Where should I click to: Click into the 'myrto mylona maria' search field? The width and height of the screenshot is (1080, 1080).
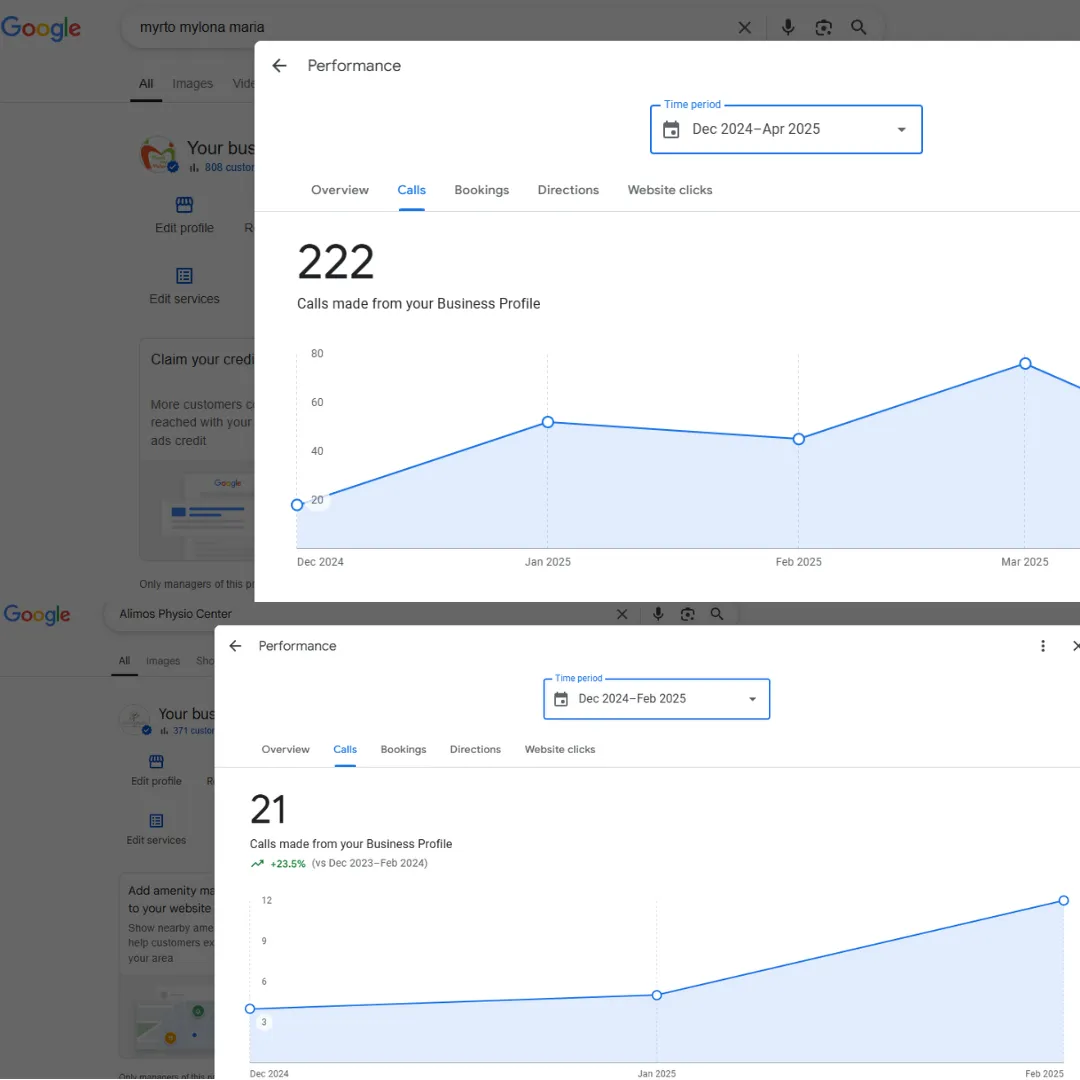click(x=427, y=28)
